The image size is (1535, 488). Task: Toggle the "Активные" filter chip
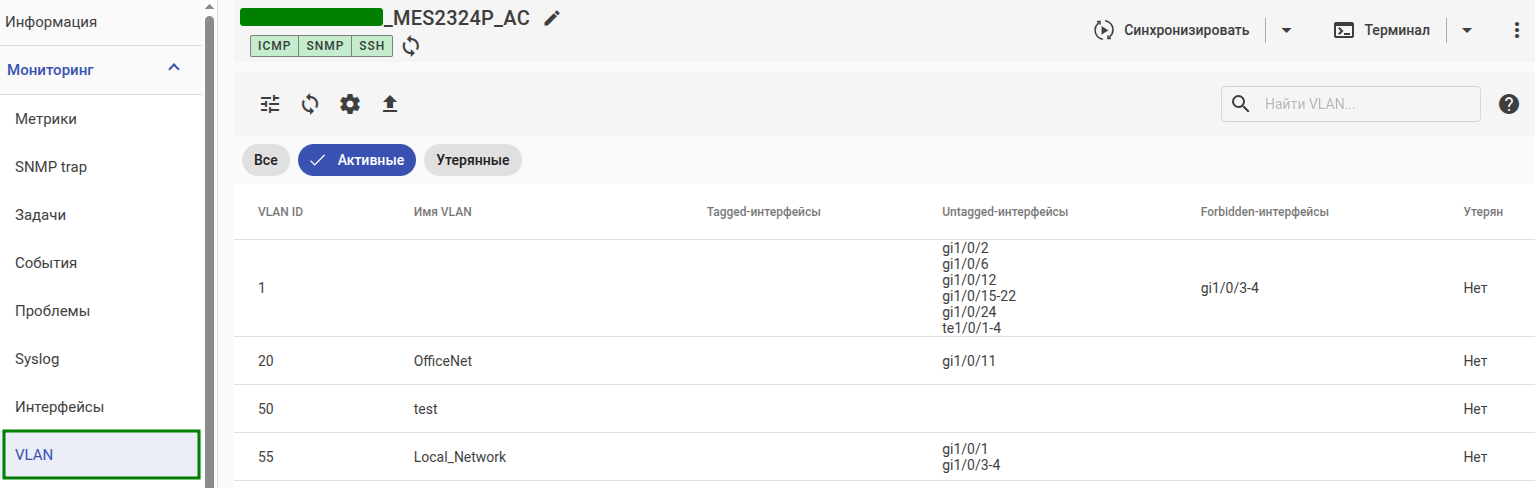(357, 160)
